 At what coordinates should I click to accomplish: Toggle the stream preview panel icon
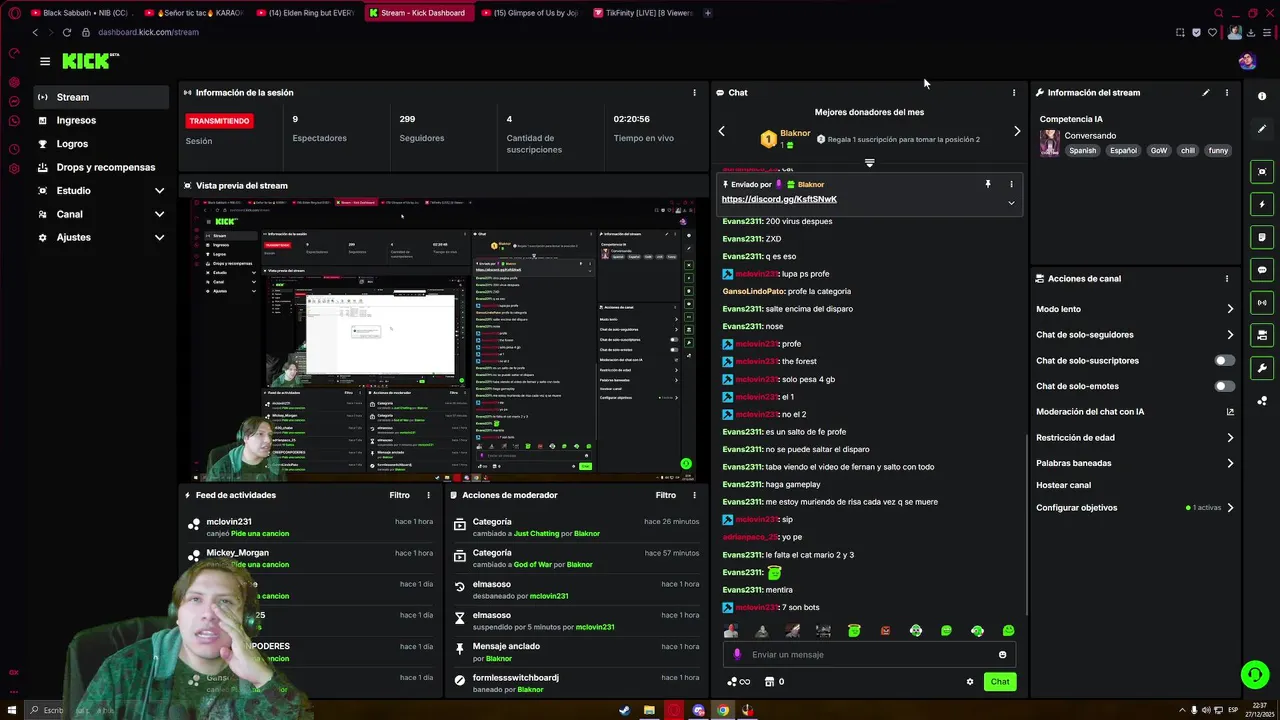[1262, 171]
